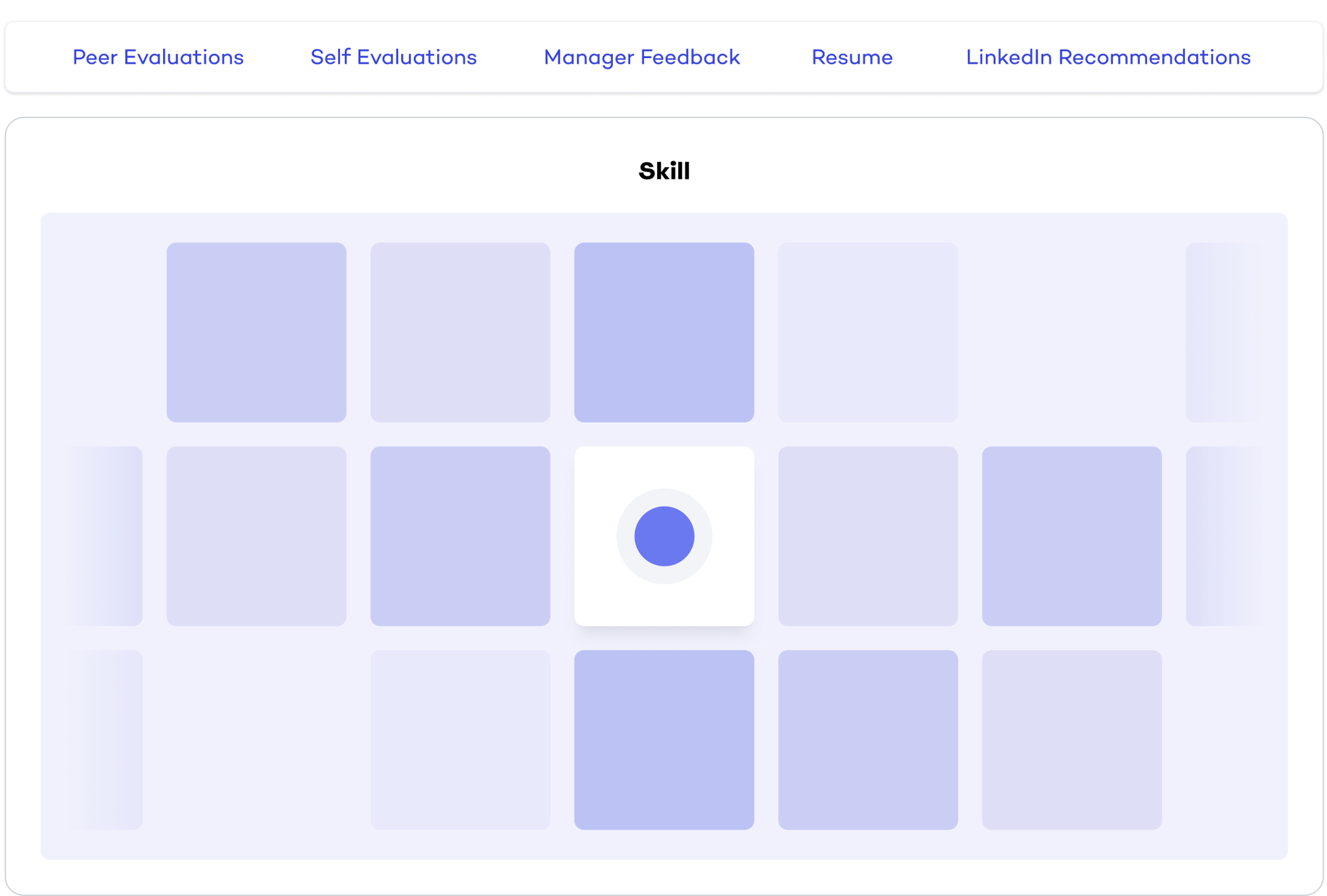Choose the light tile diagonally below-left of the white tile
This screenshot has height=896, width=1327.
[460, 740]
